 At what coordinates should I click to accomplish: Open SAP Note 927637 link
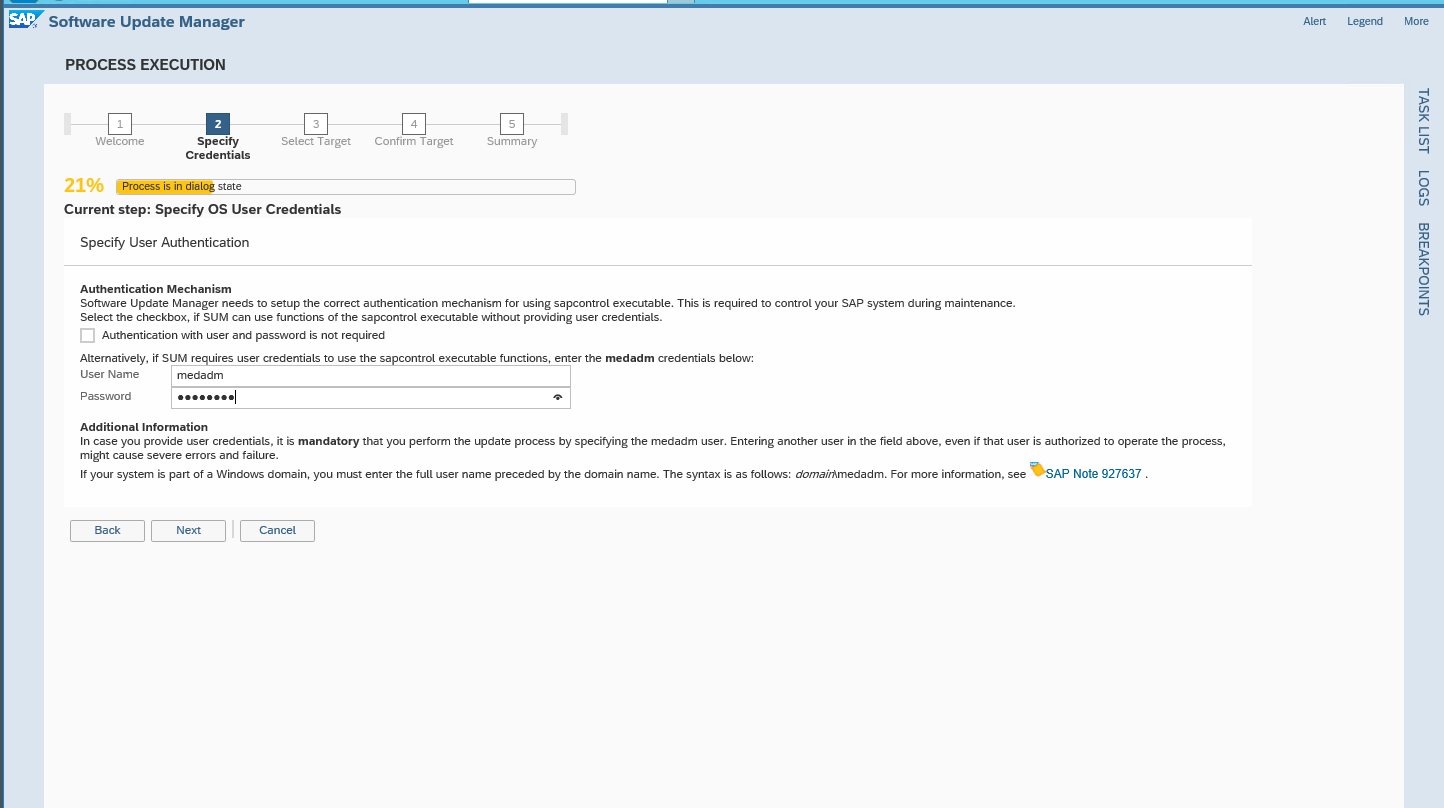coord(1093,474)
